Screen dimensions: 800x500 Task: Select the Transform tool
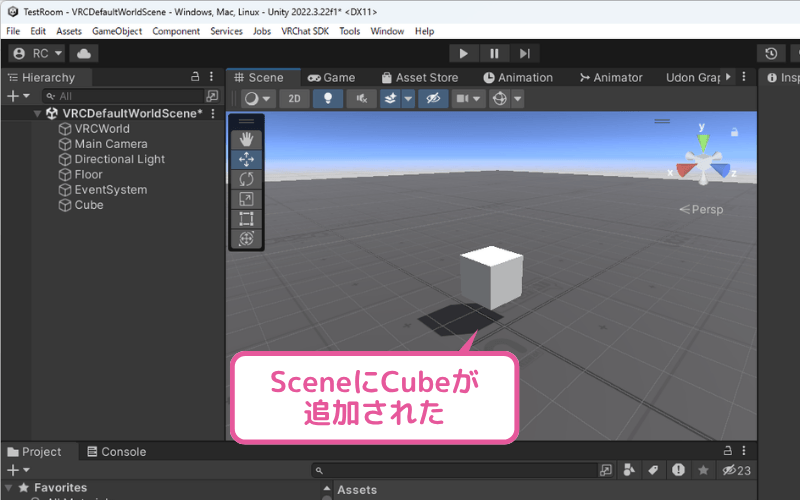coord(246,239)
